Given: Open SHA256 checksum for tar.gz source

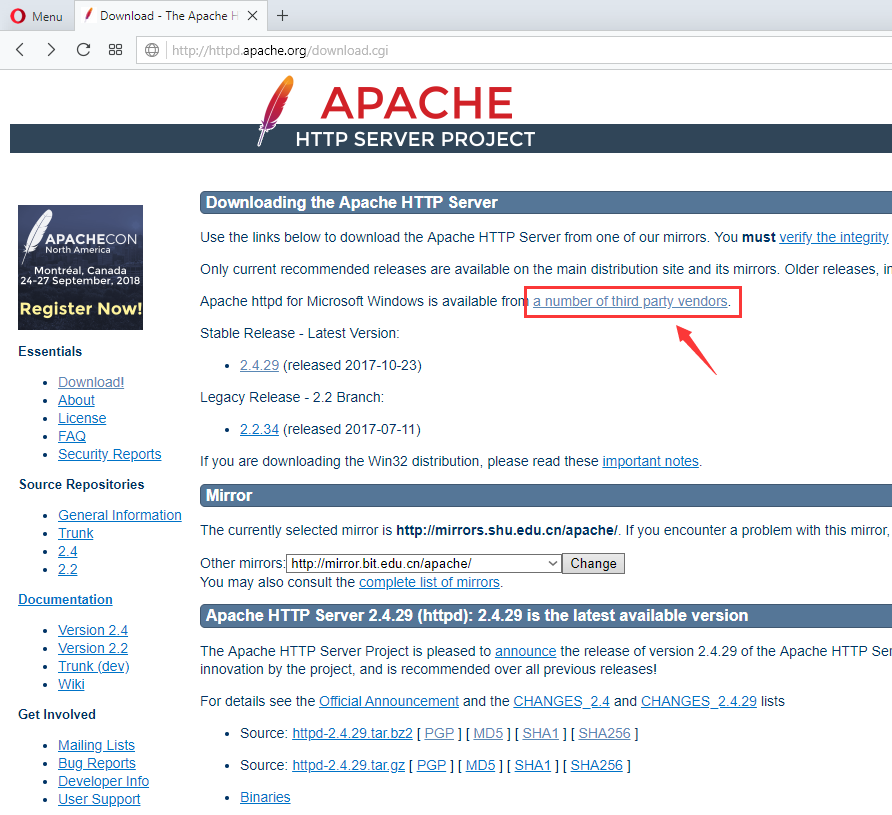Looking at the screenshot, I should (596, 766).
